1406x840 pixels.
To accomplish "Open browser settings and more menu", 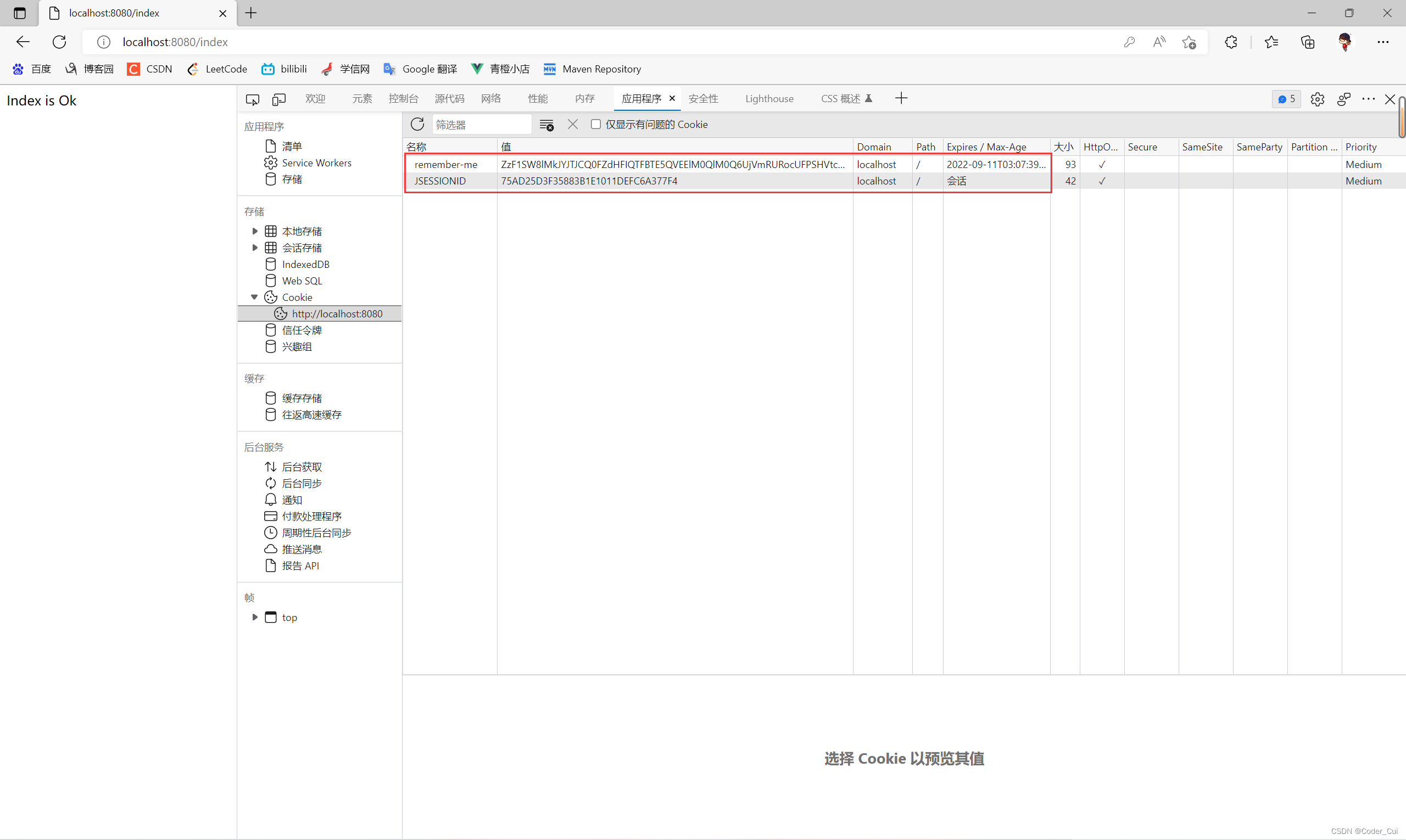I will click(x=1383, y=42).
